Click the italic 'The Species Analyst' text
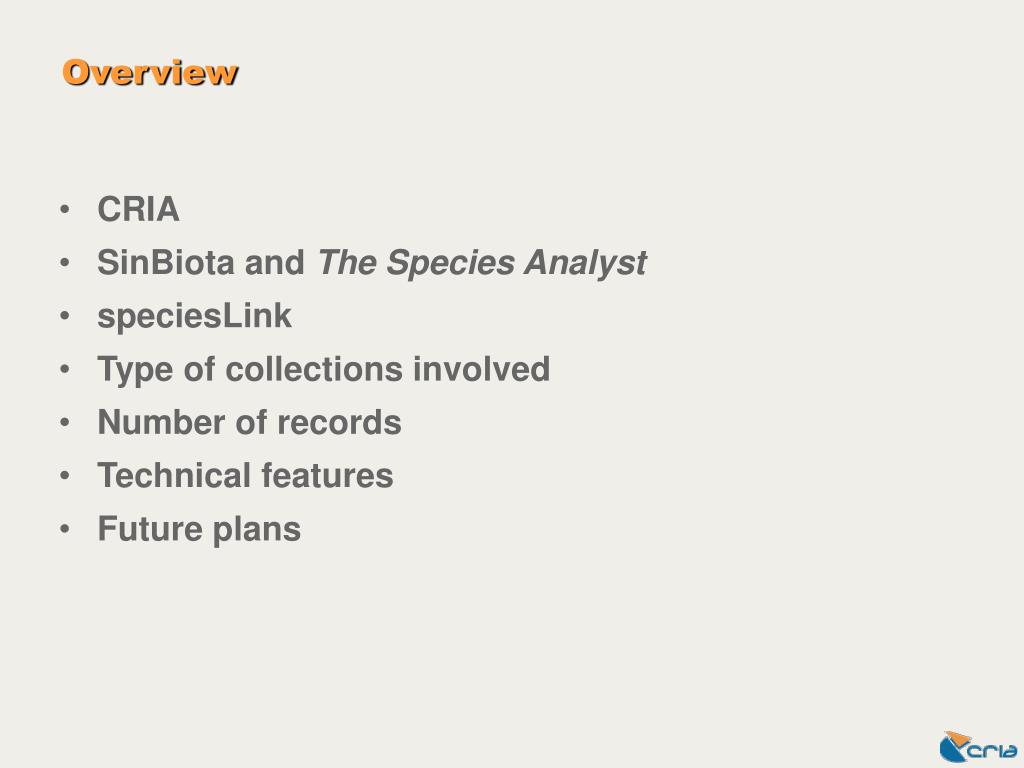Image resolution: width=1024 pixels, height=768 pixels. (482, 263)
